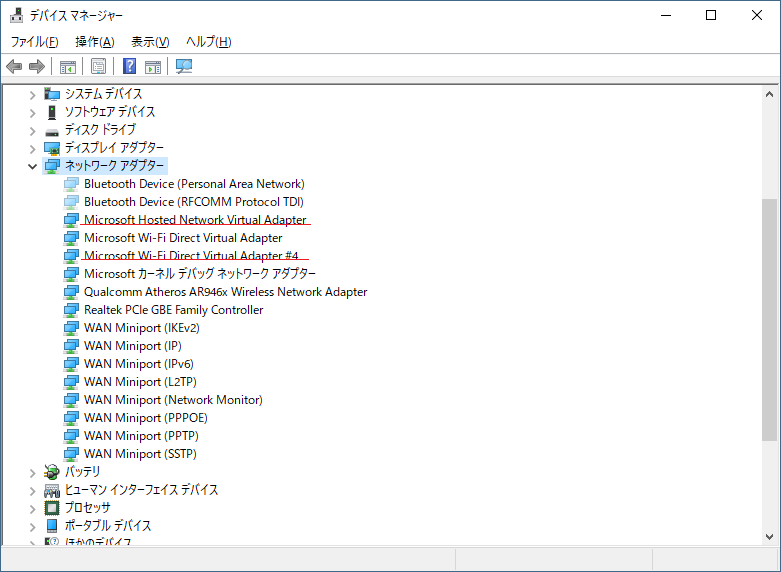This screenshot has width=781, height=572.
Task: Click the scrollbar up arrow
Action: pos(769,94)
